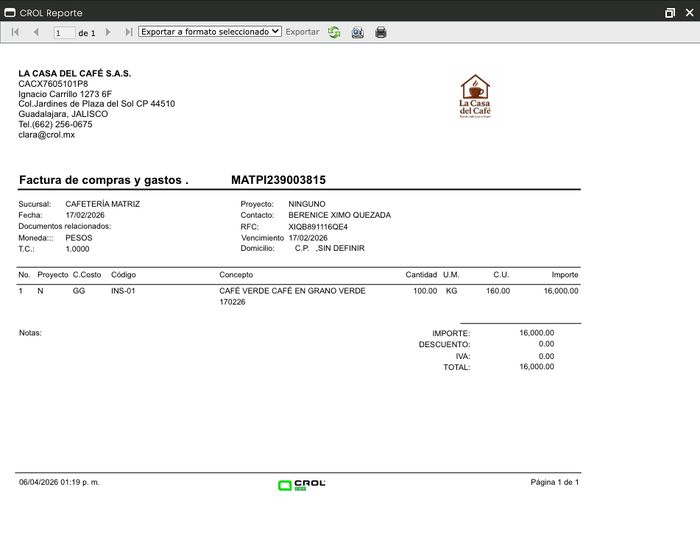Open the export format dropdown
The width and height of the screenshot is (700, 537).
click(x=210, y=32)
